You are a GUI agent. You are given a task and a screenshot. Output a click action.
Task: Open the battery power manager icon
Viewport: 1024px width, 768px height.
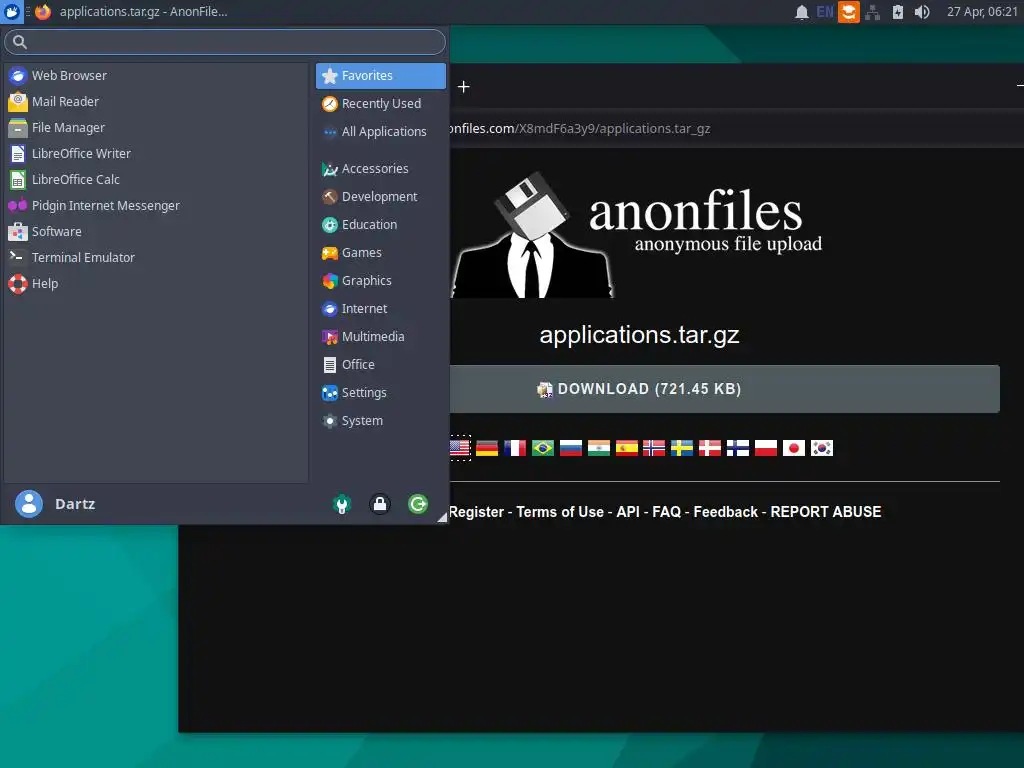(x=897, y=12)
